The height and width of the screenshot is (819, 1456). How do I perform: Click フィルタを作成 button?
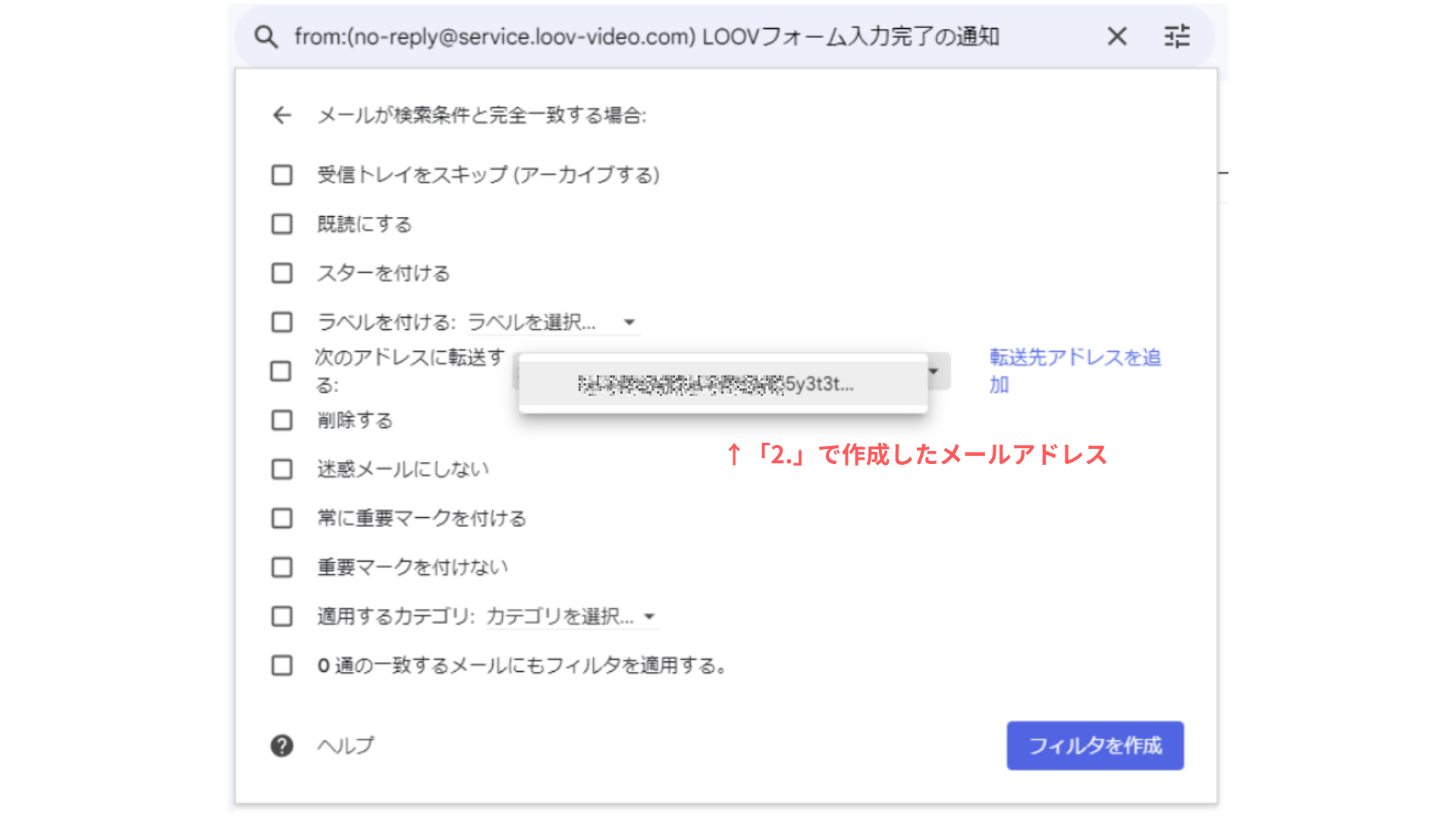(1095, 745)
